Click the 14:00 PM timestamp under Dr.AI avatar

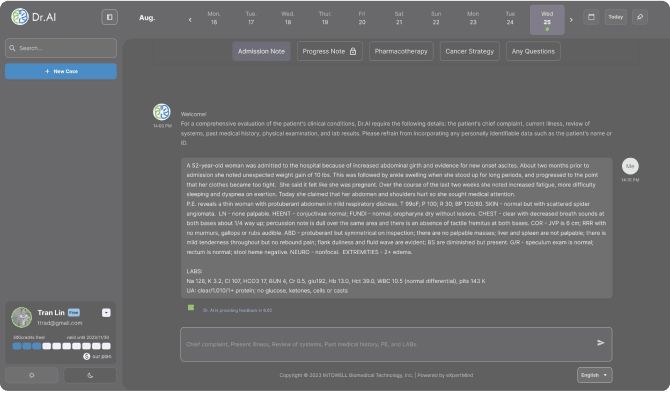coord(162,126)
